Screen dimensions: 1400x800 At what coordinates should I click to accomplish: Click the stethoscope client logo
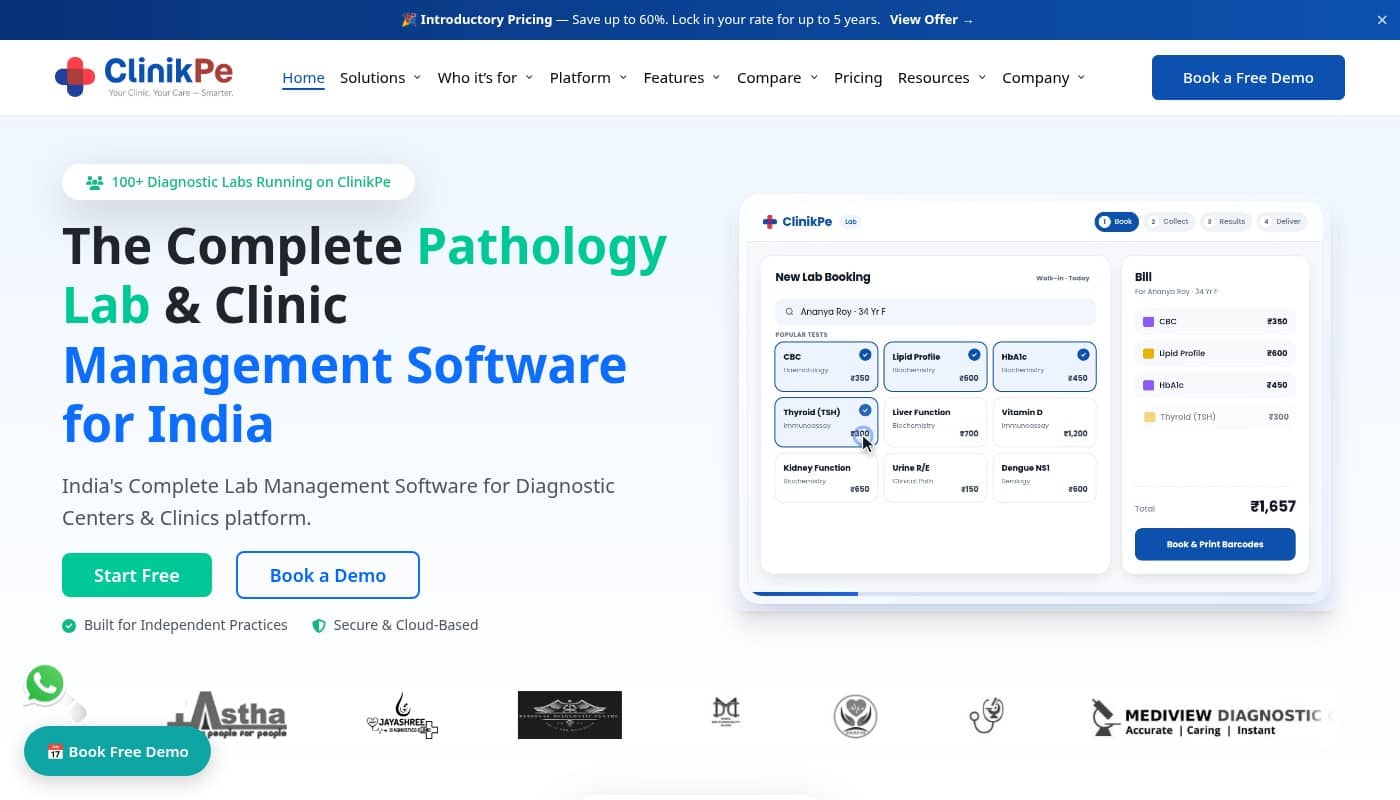pyautogui.click(x=986, y=715)
